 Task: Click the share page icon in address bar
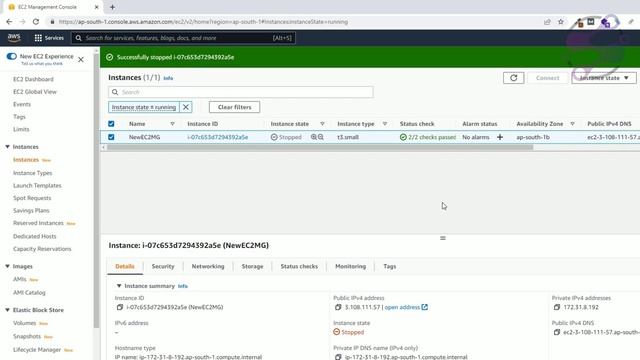coord(547,22)
